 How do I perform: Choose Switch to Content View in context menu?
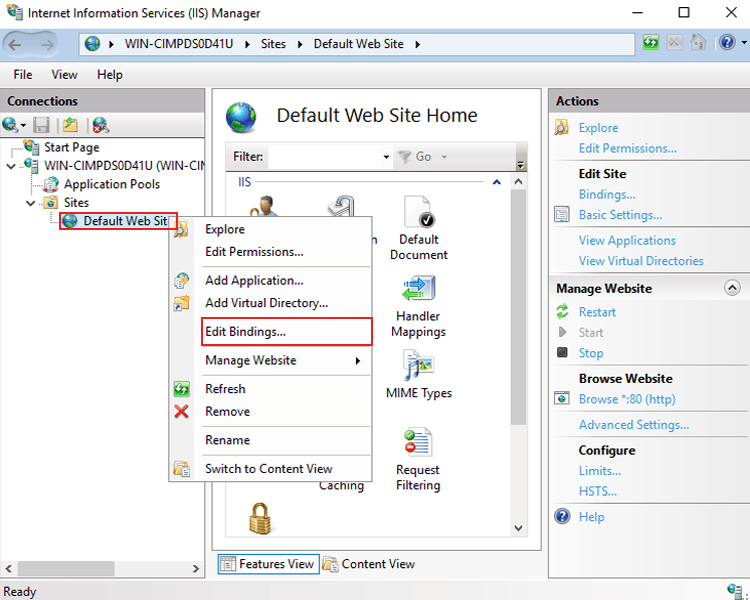click(x=271, y=469)
